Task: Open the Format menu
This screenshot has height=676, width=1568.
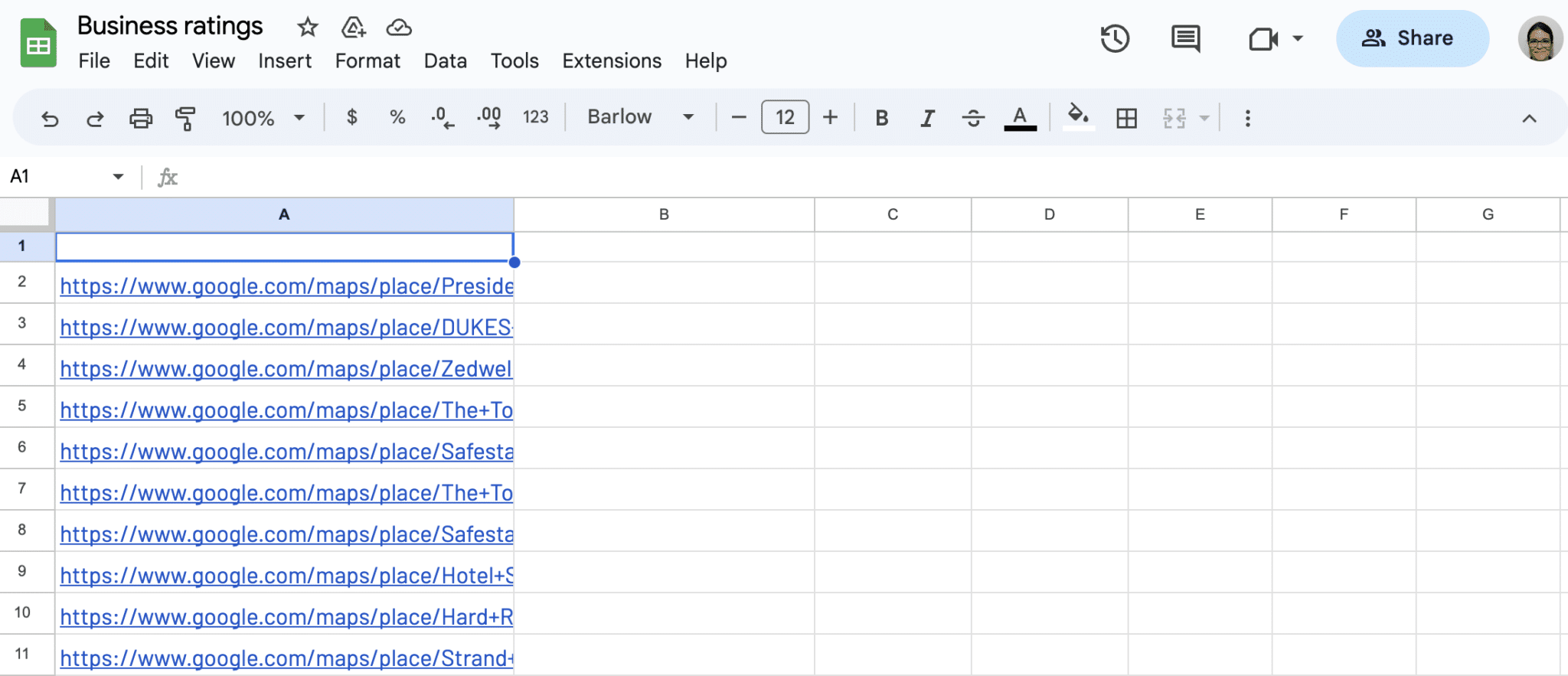Action: point(367,60)
